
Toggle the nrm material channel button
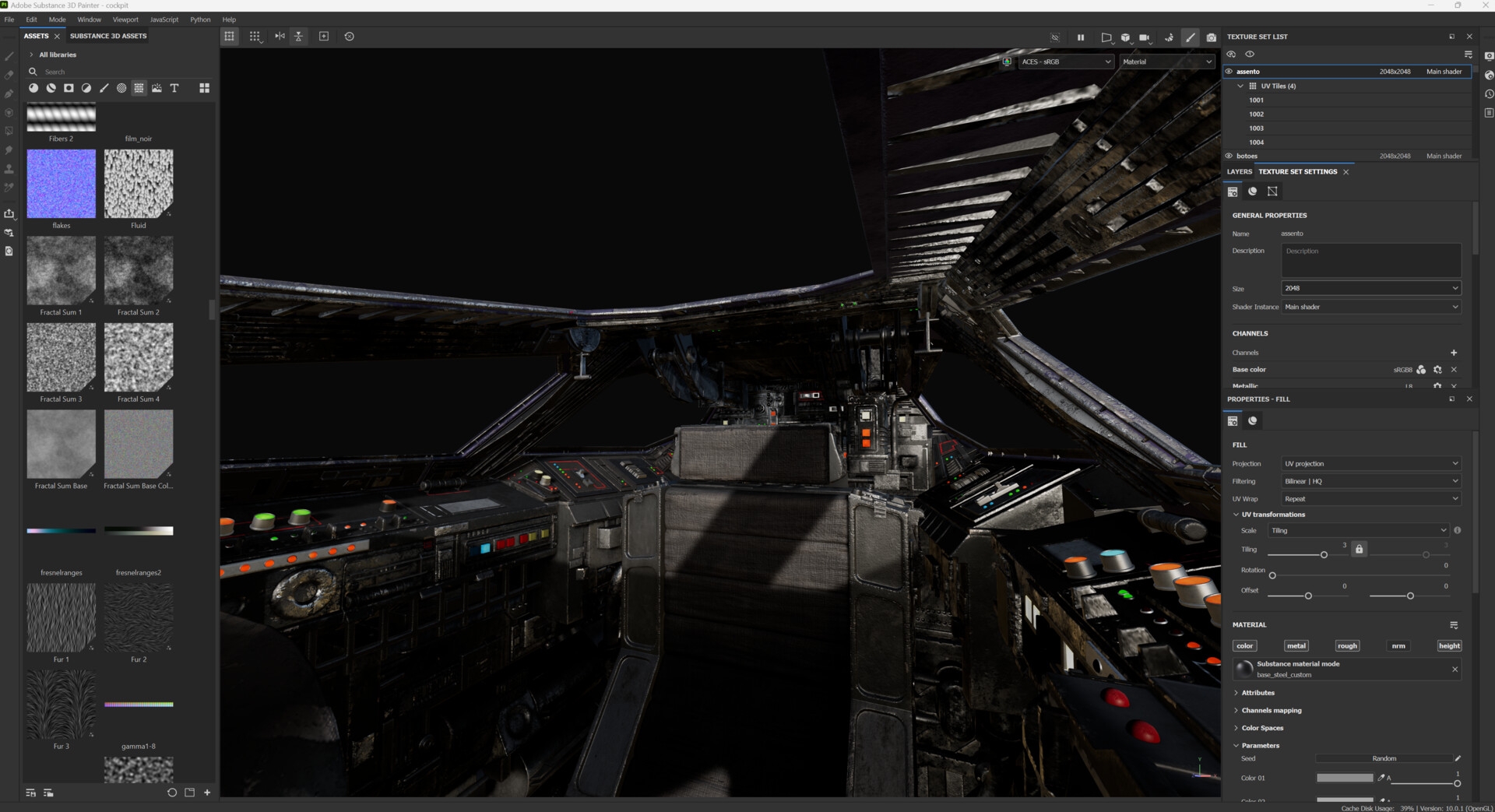click(x=1398, y=645)
